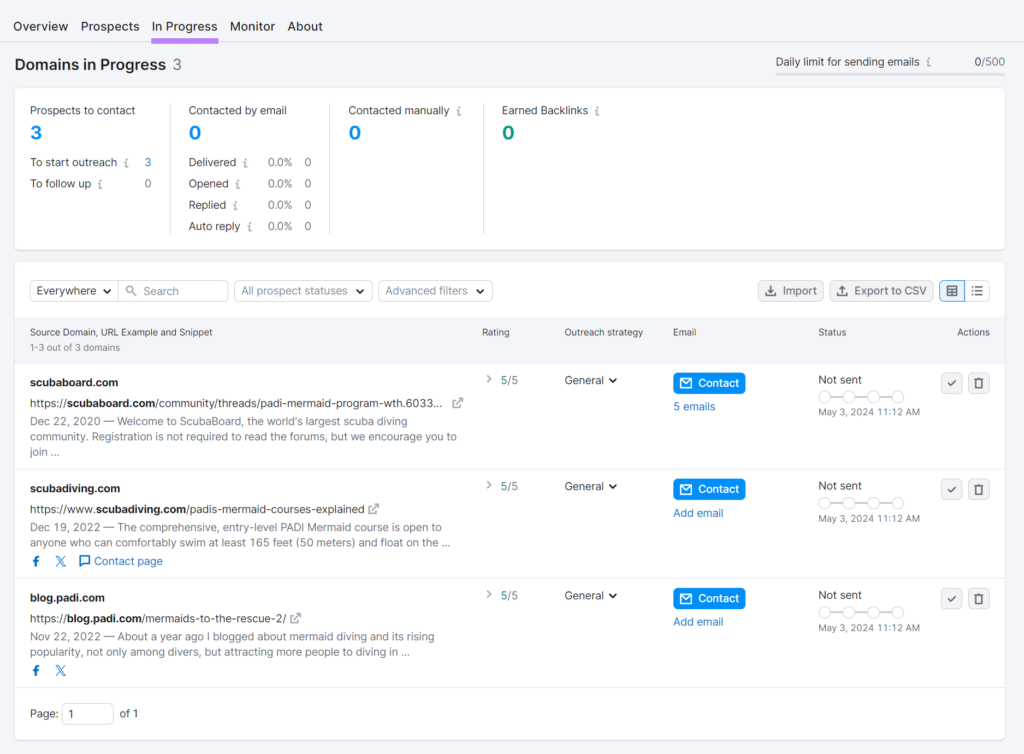The image size is (1024, 754).
Task: Click the Status column header
Action: [x=832, y=332]
